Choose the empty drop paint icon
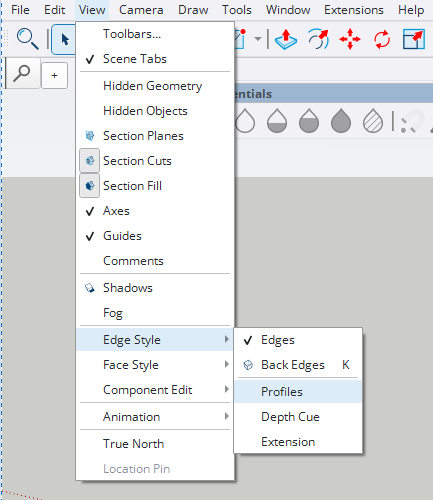The image size is (433, 500). click(x=245, y=121)
